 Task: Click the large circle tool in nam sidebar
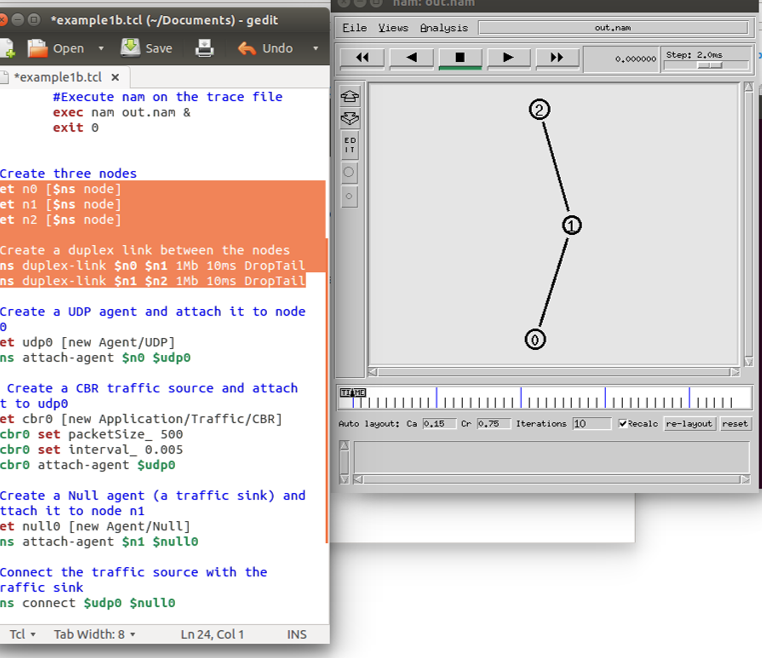pos(349,172)
